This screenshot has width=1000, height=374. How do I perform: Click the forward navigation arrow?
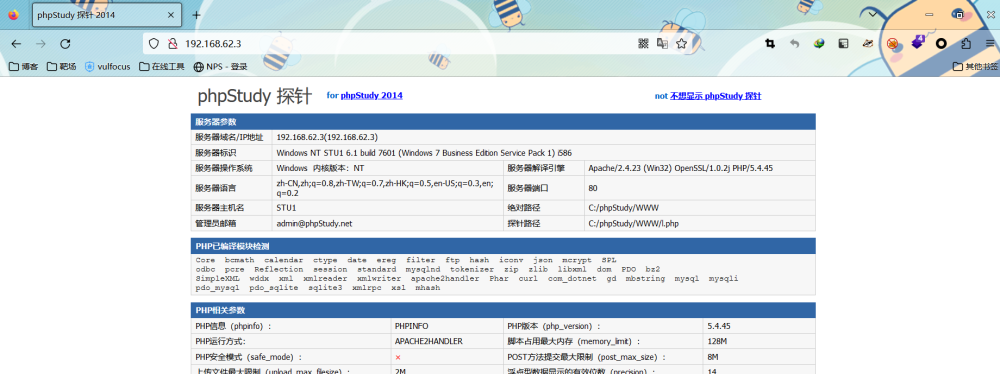click(x=41, y=44)
